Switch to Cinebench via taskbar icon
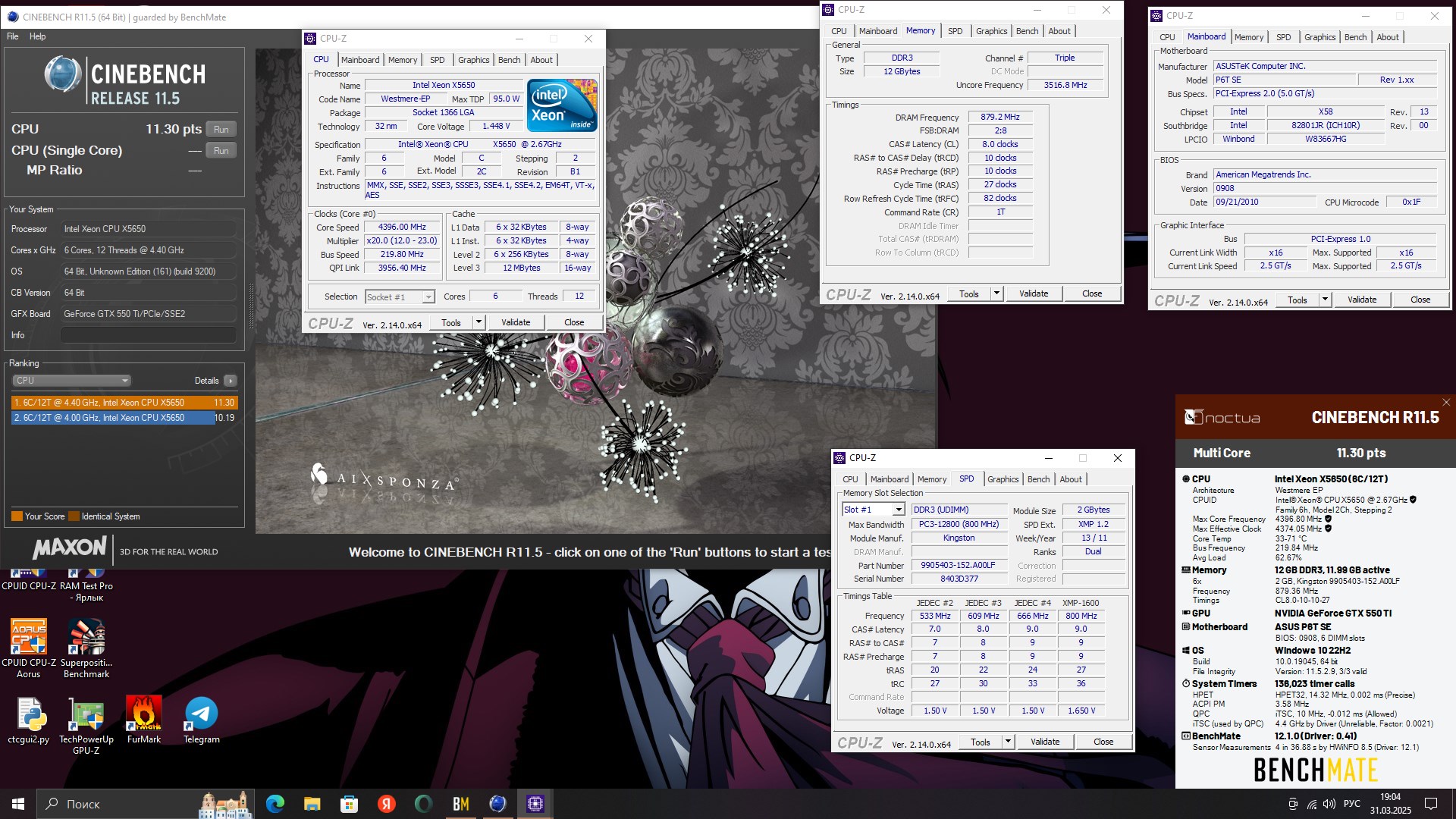 pos(497,804)
